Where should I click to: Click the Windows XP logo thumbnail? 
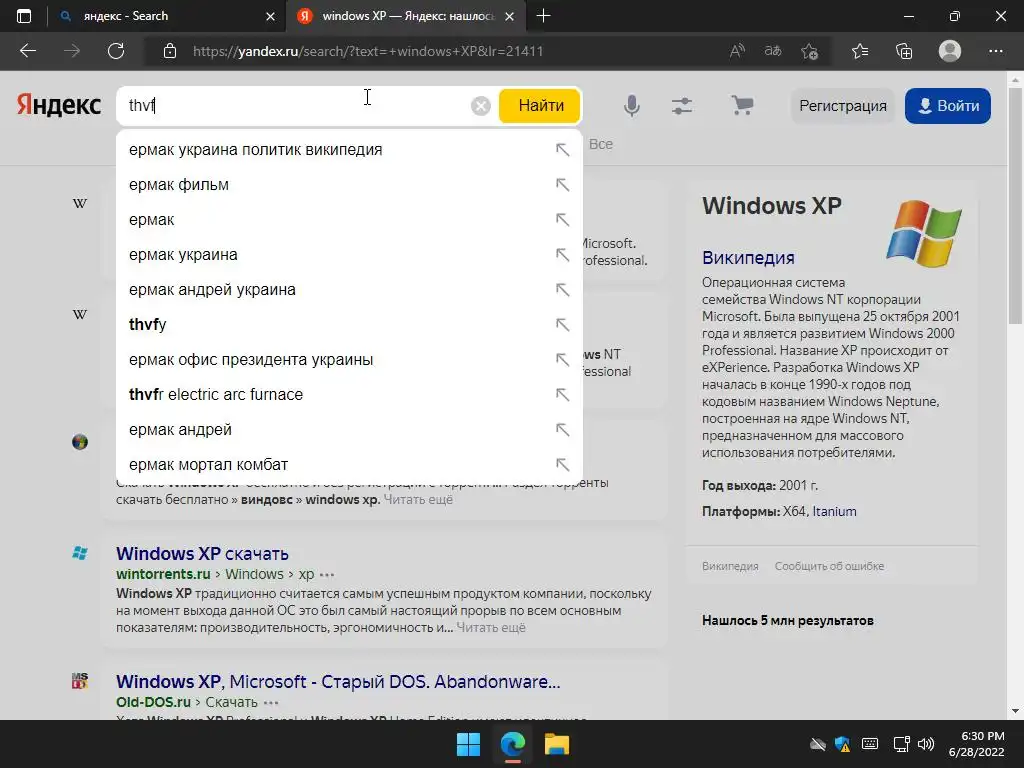click(924, 233)
